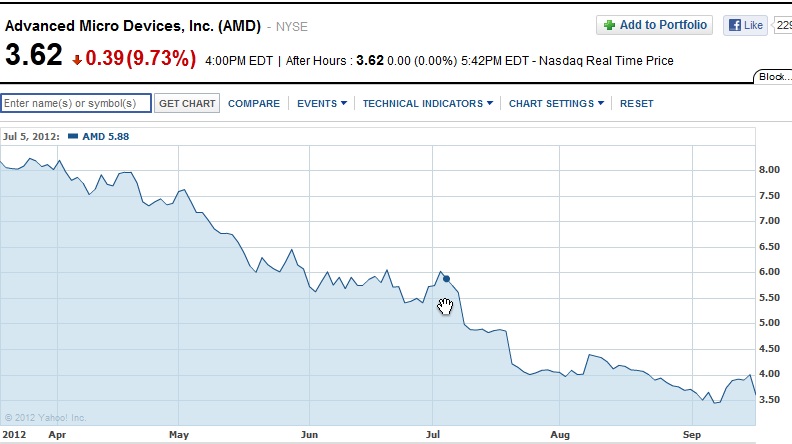Screen dimensions: 792x444
Task: Click the company name Advanced Micro Devices heading
Action: [133, 26]
